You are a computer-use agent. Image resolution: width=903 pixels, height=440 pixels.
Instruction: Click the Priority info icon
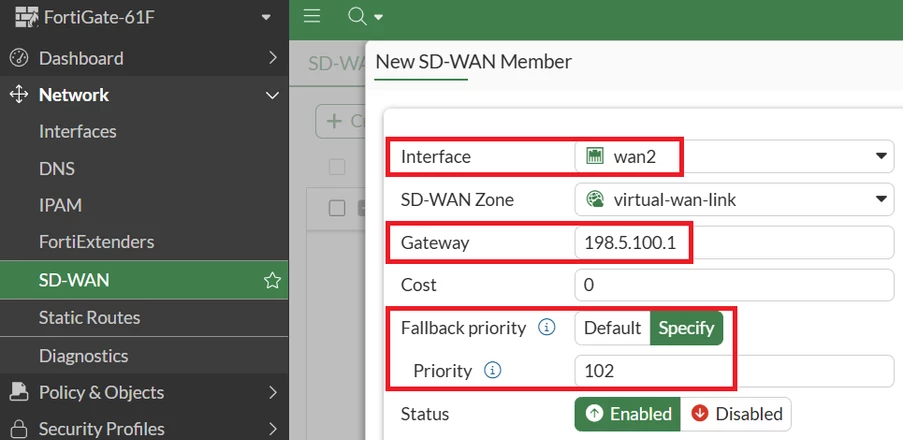click(x=492, y=370)
